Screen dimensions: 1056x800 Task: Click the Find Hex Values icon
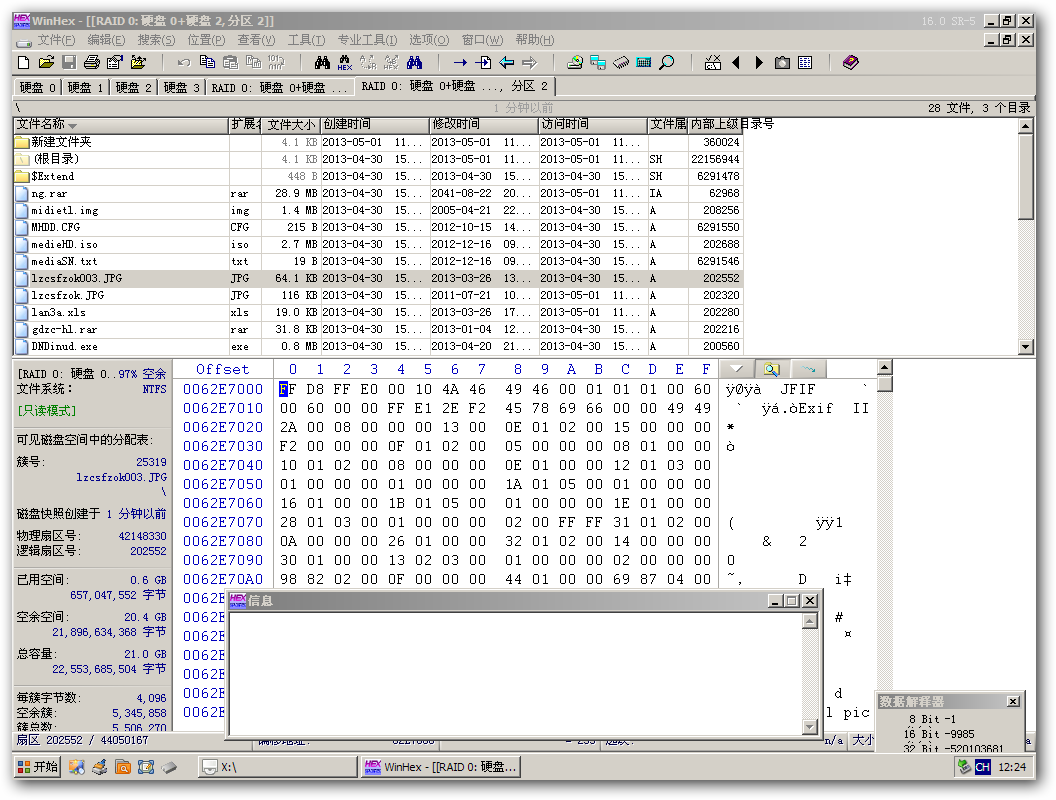point(345,63)
